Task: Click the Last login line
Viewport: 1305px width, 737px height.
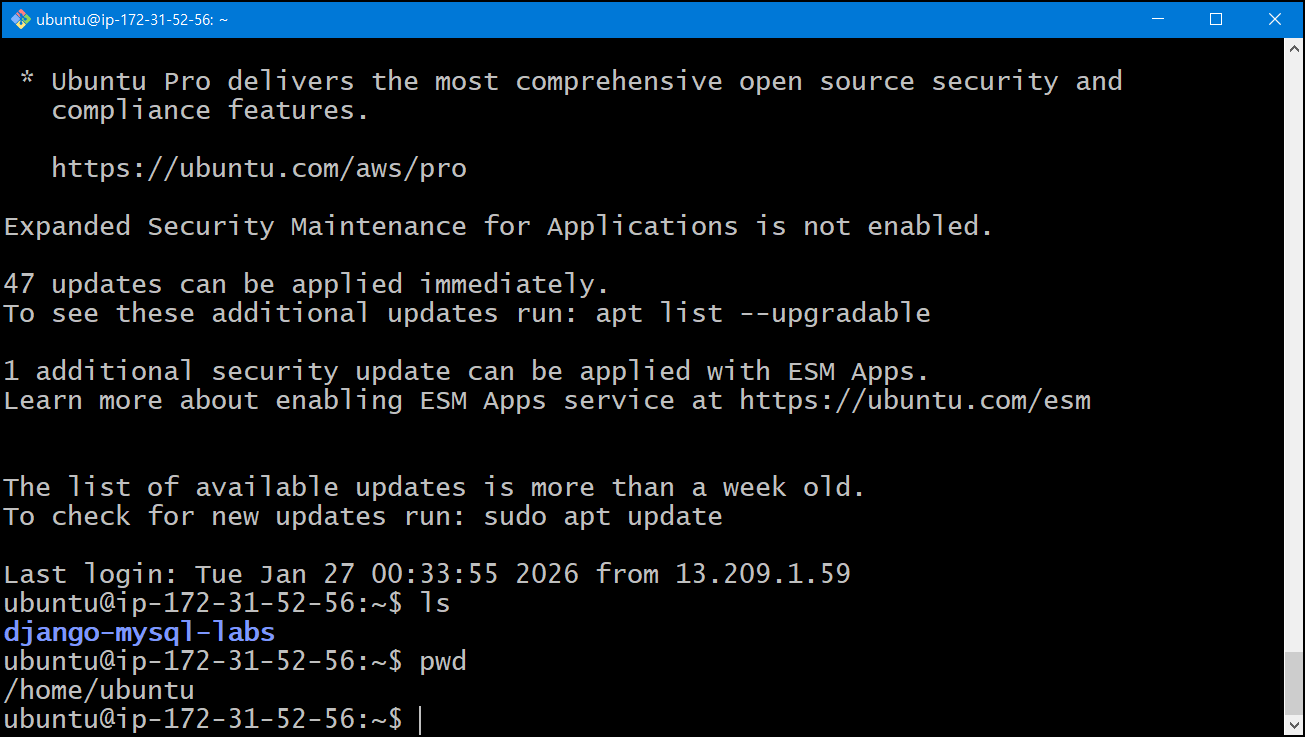Action: [427, 574]
